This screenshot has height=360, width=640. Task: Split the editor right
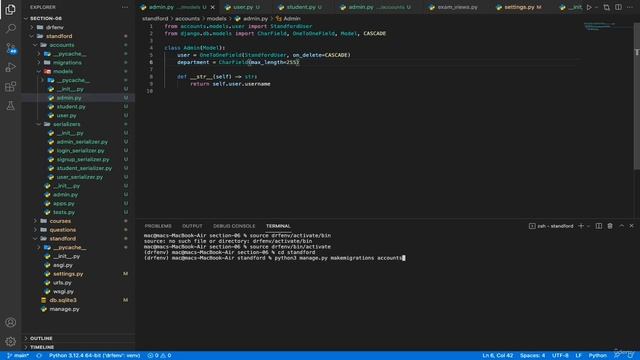pyautogui.click(x=618, y=7)
